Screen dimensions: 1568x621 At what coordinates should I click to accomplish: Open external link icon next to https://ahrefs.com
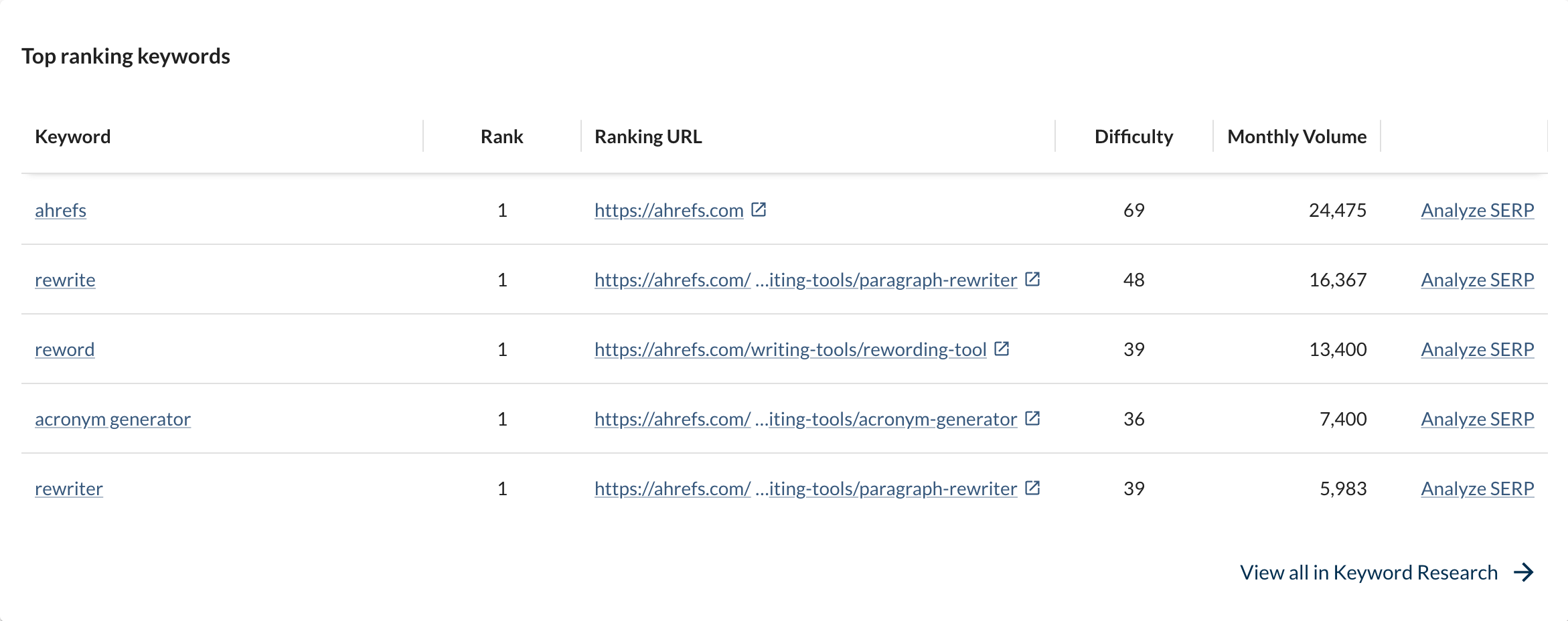[759, 209]
